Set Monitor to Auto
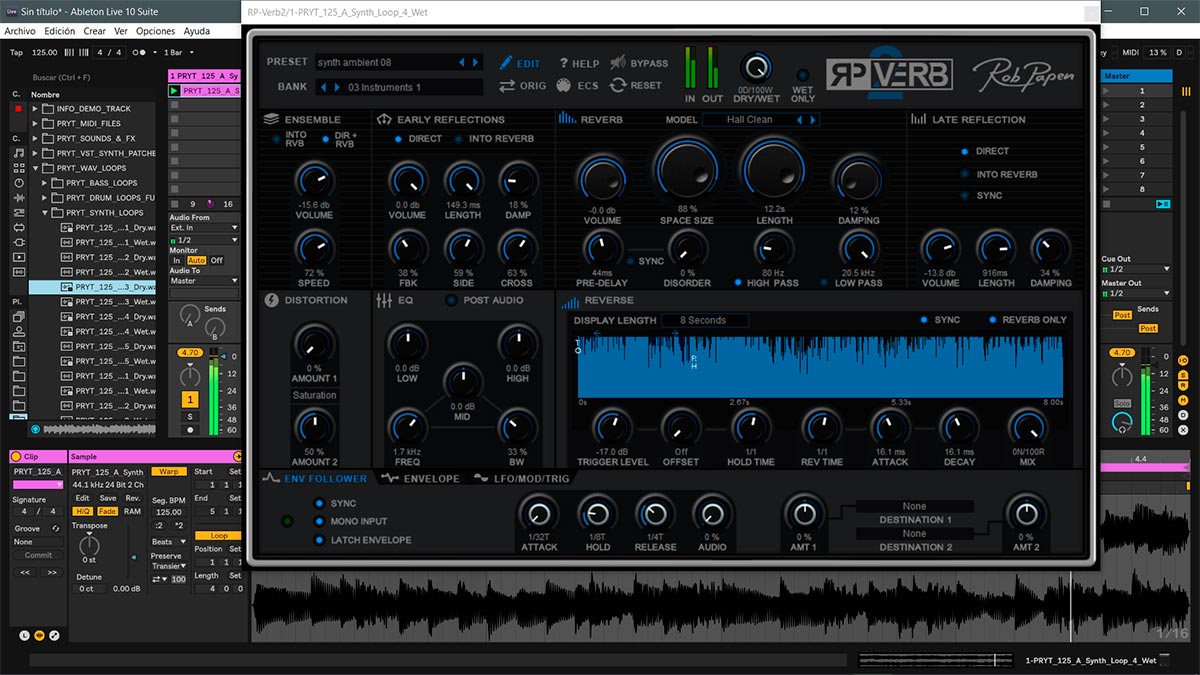The height and width of the screenshot is (675, 1200). pos(196,260)
